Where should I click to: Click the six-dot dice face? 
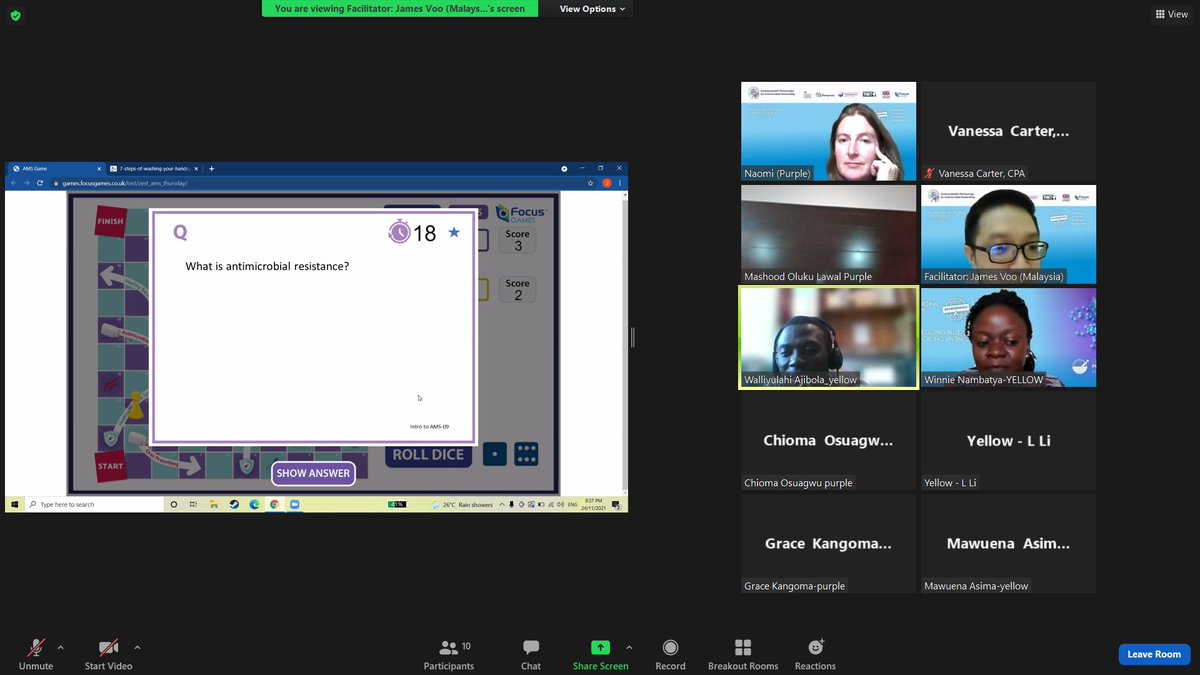pos(526,454)
